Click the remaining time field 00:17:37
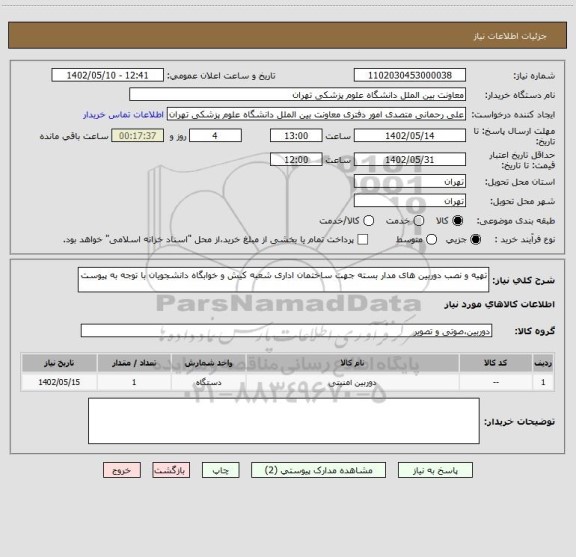576x557 pixels. click(138, 136)
